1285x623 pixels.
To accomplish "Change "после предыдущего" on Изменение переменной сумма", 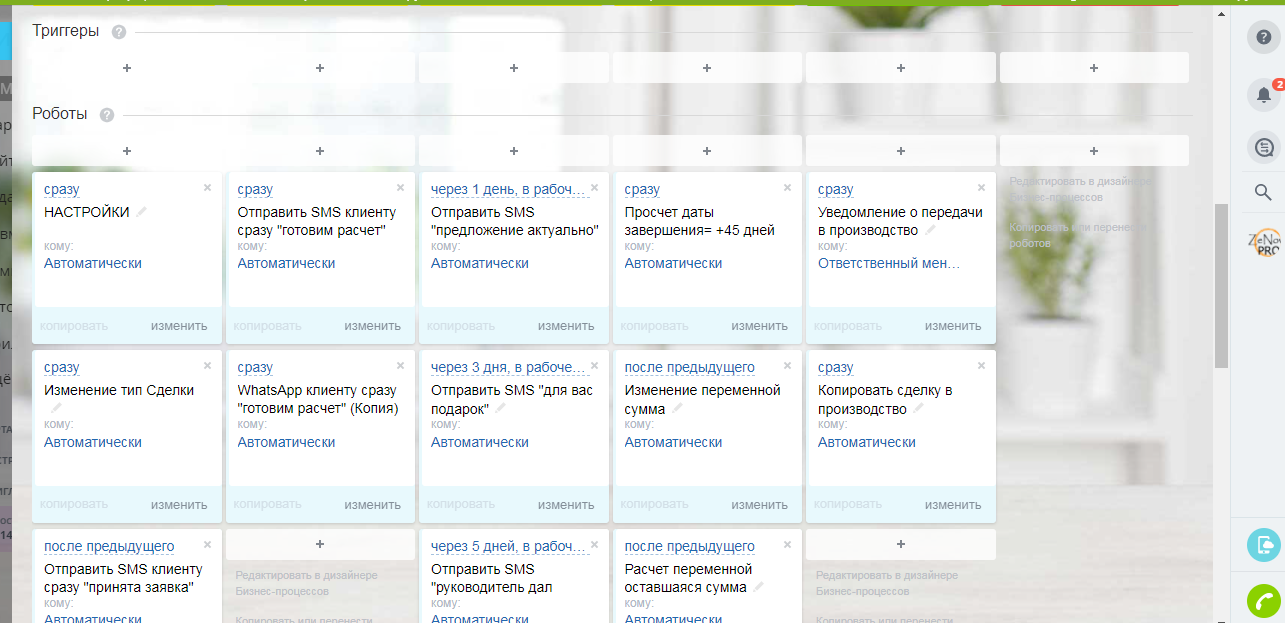I will [x=690, y=368].
